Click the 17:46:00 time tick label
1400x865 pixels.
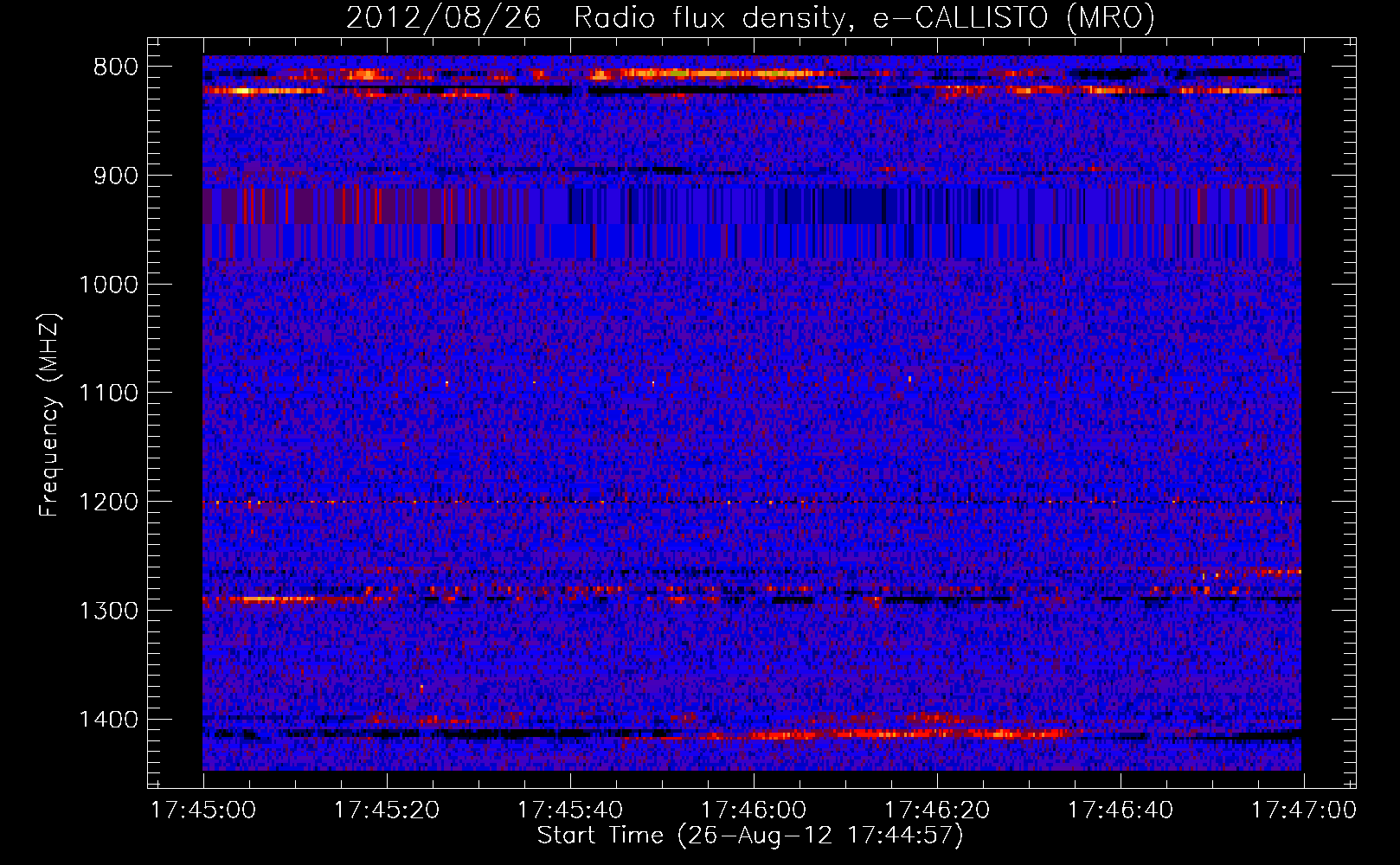(754, 811)
